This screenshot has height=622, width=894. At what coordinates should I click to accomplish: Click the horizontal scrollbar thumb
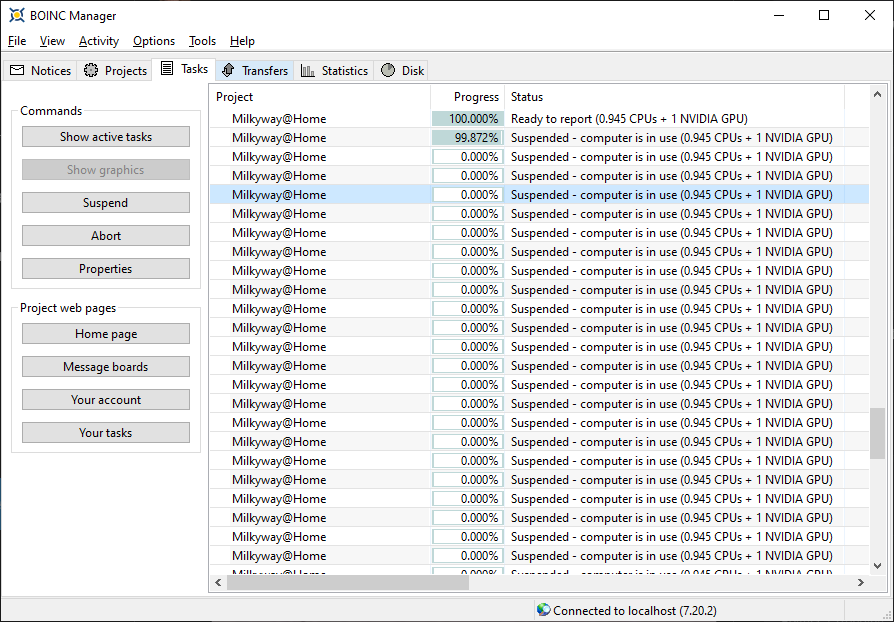pyautogui.click(x=348, y=582)
